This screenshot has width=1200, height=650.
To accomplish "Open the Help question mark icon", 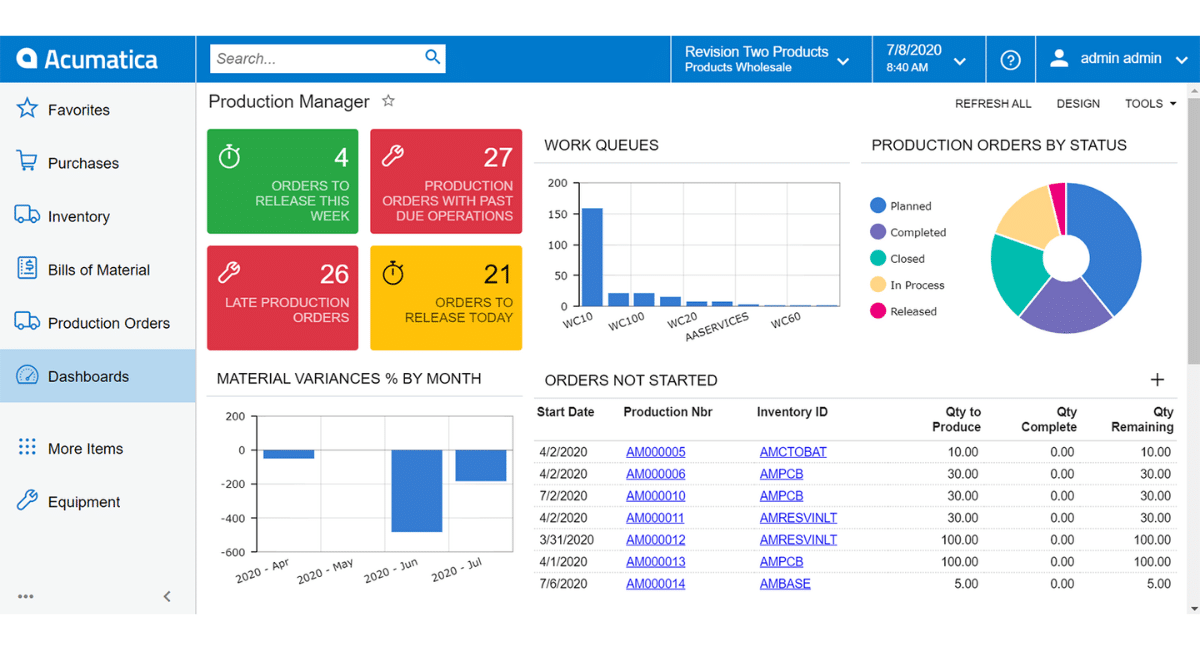I will (1010, 58).
